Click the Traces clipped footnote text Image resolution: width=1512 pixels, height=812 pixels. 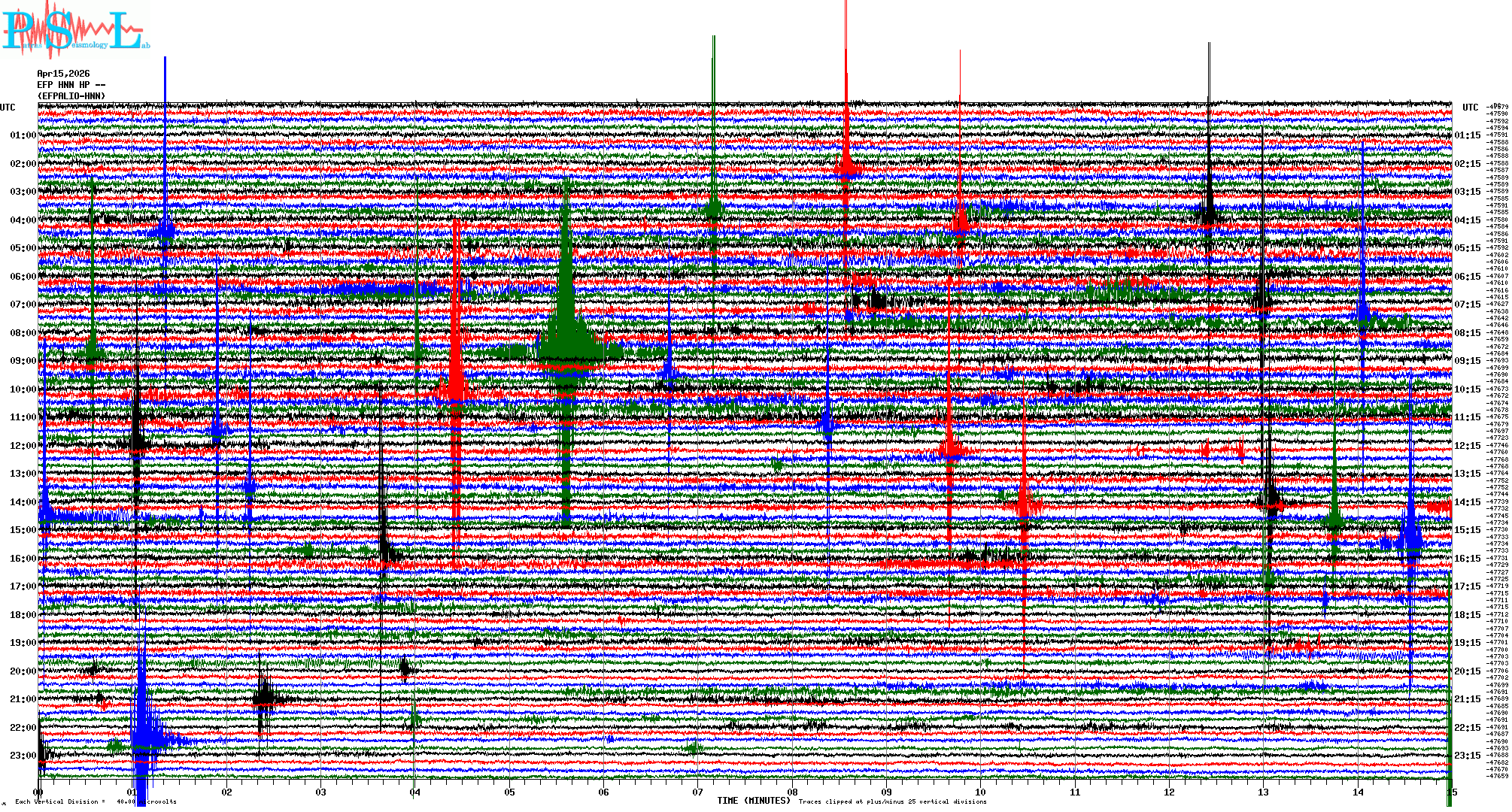pyautogui.click(x=892, y=801)
